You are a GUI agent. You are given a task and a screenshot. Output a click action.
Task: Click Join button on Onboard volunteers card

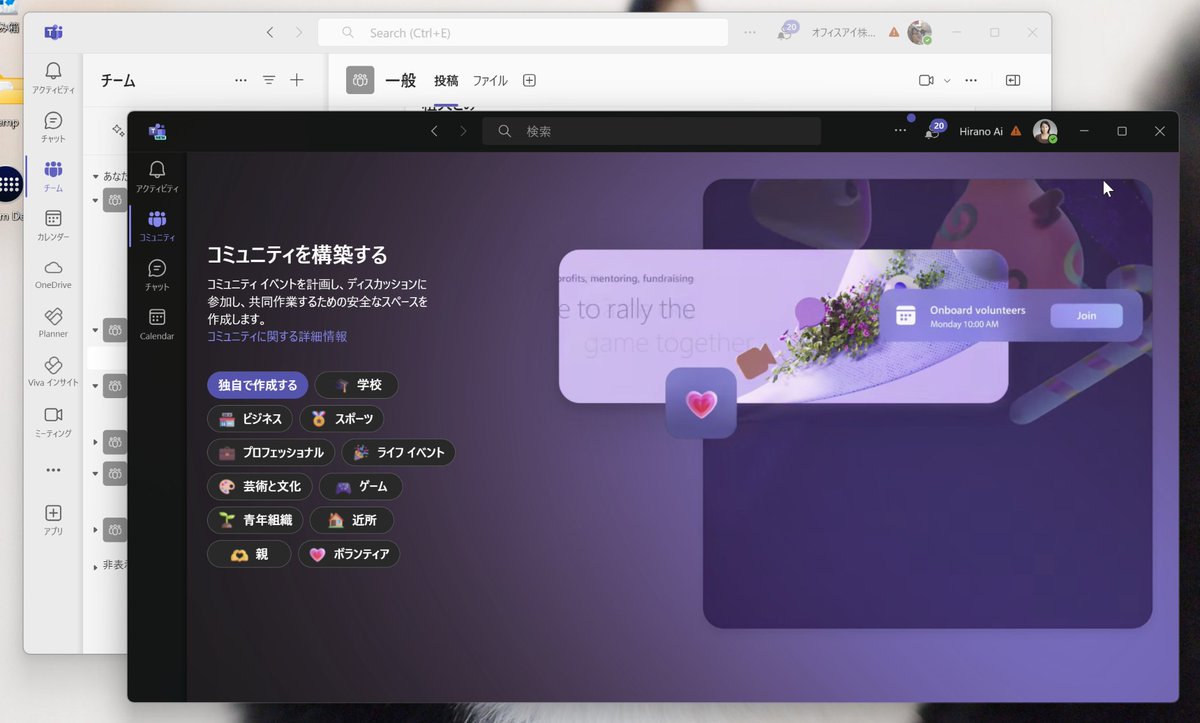point(1086,316)
